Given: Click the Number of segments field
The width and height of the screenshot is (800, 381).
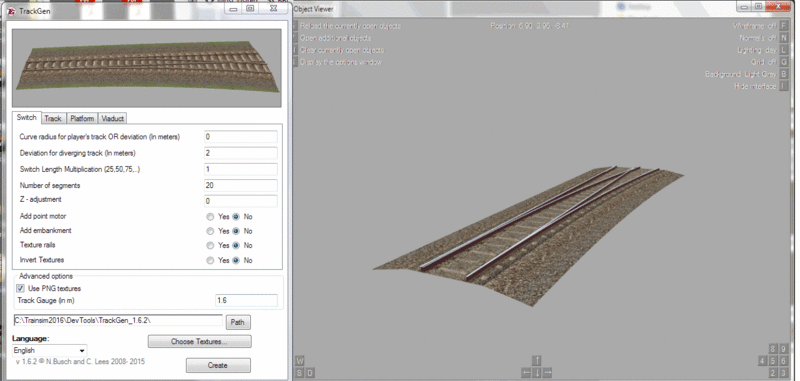Looking at the screenshot, I should tap(241, 186).
